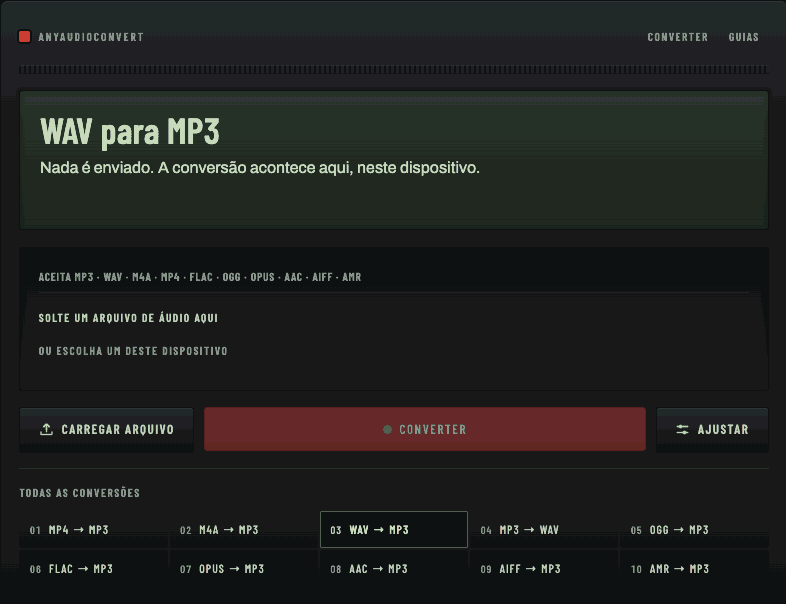Open the Converter nav item
The height and width of the screenshot is (604, 786).
point(678,37)
